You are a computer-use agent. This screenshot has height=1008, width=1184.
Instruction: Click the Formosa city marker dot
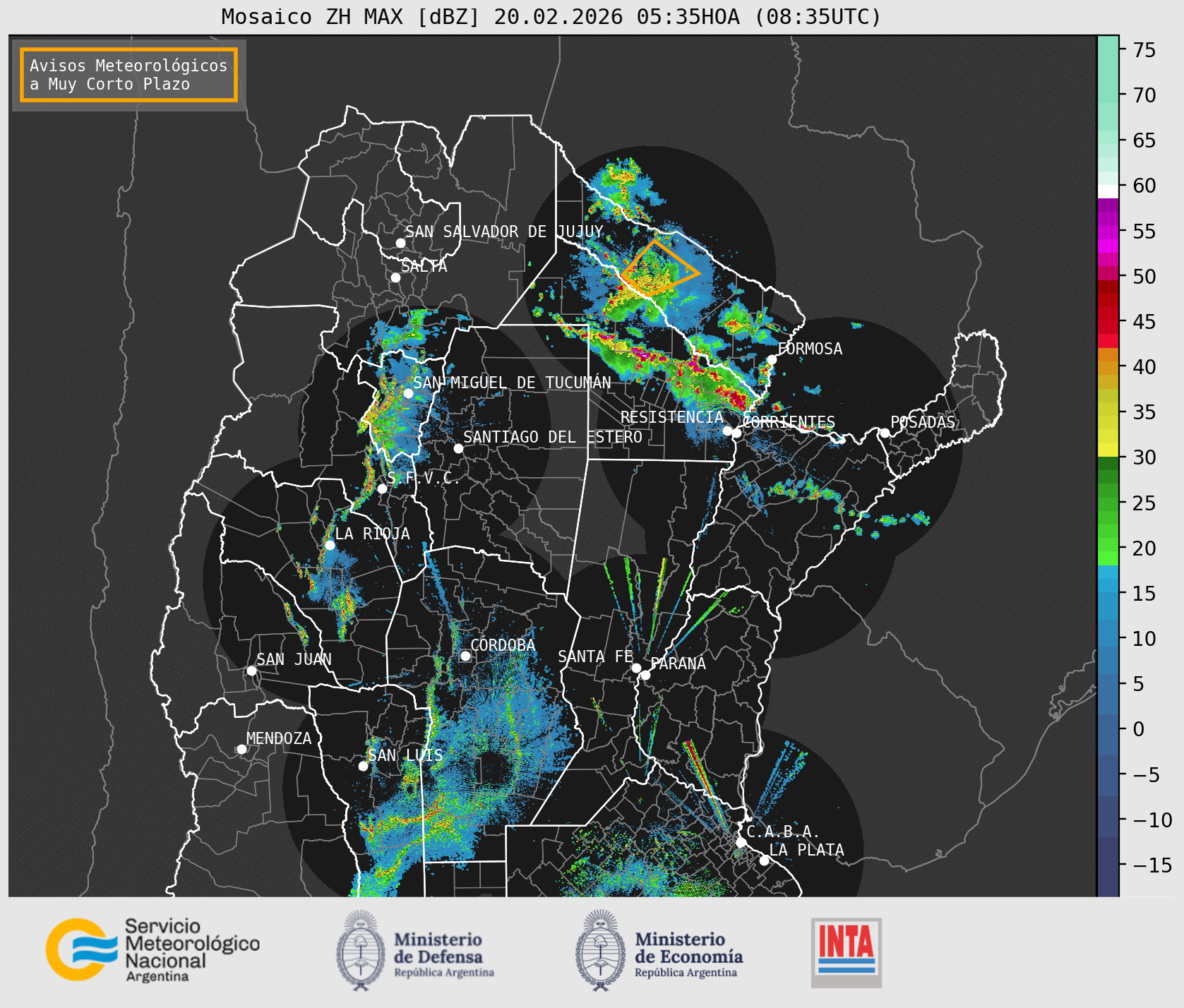[x=772, y=360]
